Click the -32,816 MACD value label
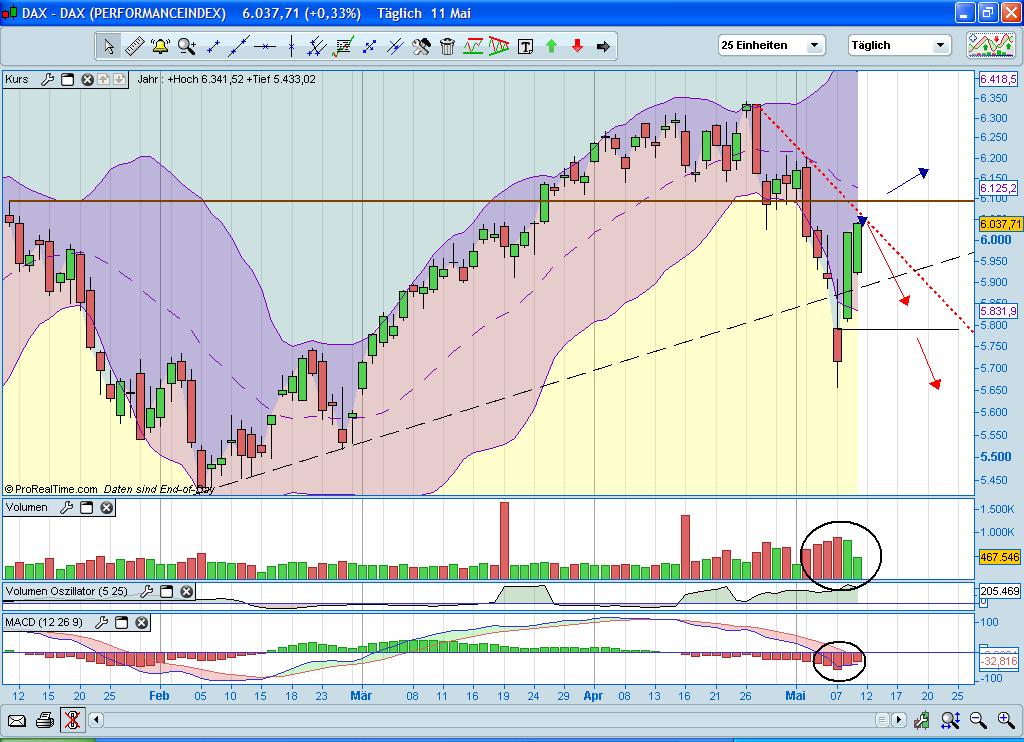This screenshot has height=742, width=1024. click(x=999, y=661)
